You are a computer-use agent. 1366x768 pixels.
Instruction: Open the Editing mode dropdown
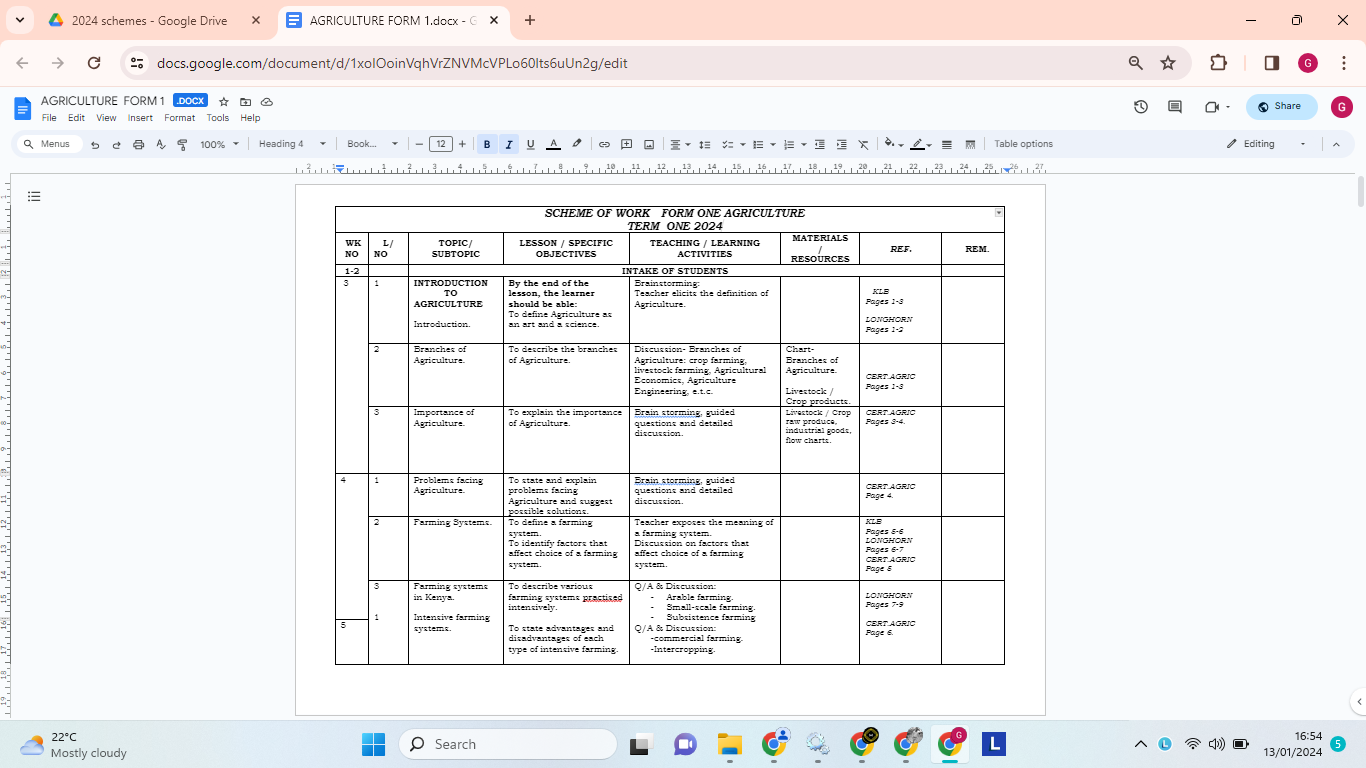[1266, 144]
